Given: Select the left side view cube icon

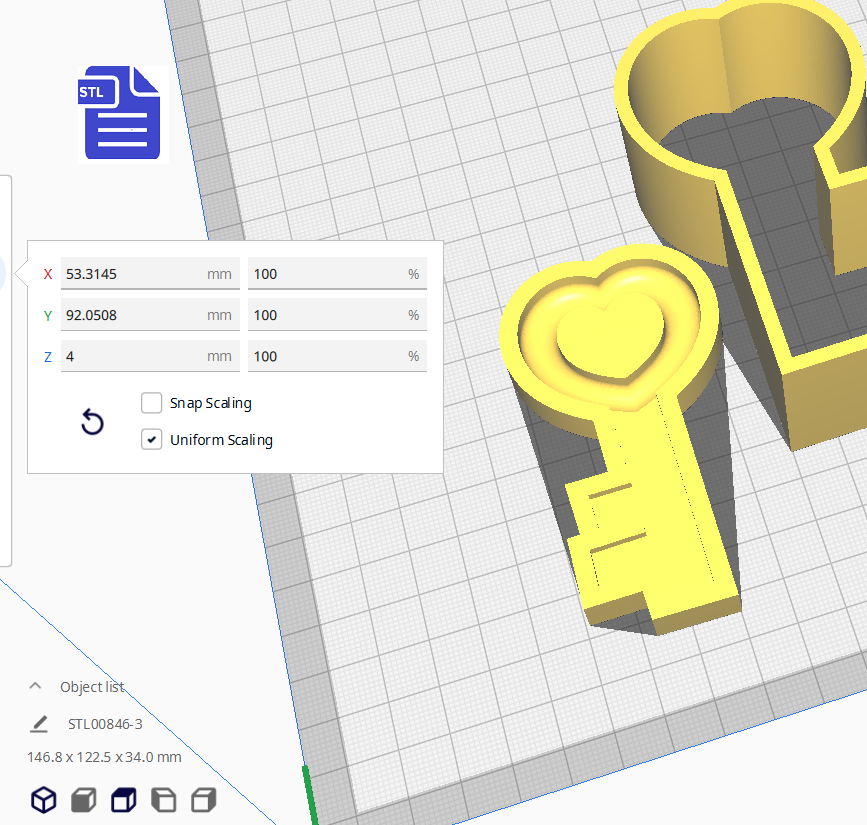Looking at the screenshot, I should 163,799.
